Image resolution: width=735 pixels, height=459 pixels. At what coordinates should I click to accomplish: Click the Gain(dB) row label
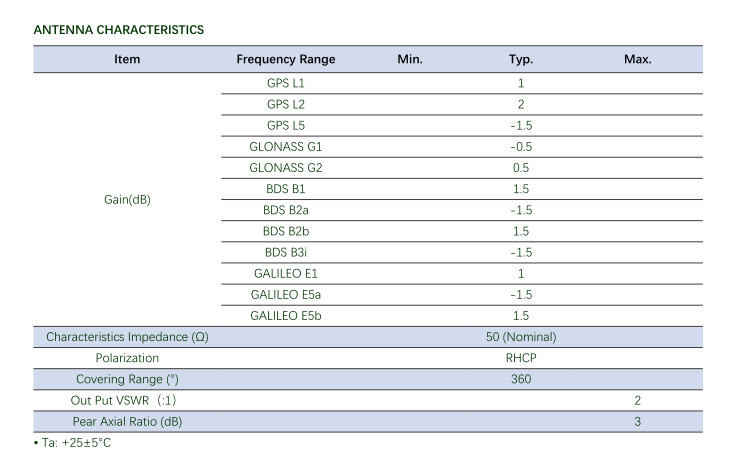(127, 199)
